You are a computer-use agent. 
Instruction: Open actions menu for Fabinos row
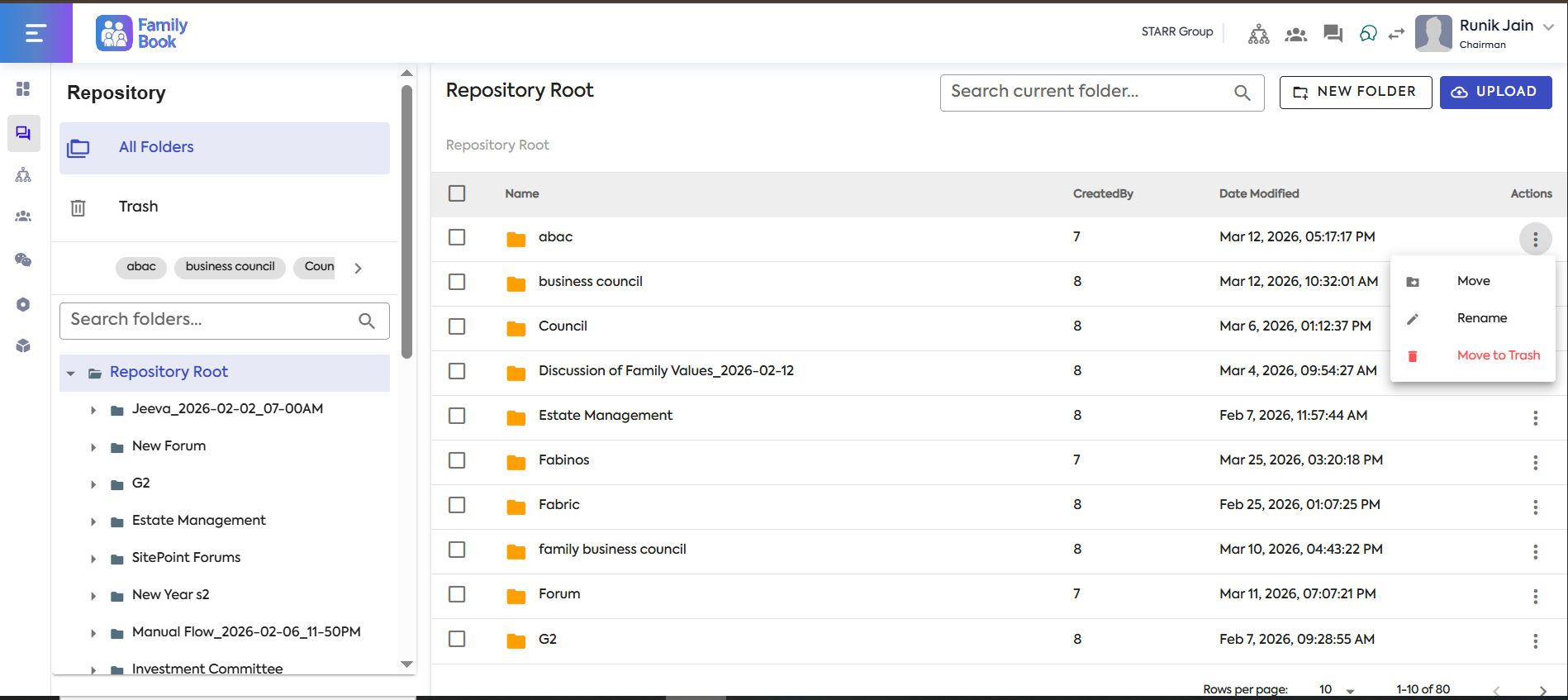(1536, 463)
